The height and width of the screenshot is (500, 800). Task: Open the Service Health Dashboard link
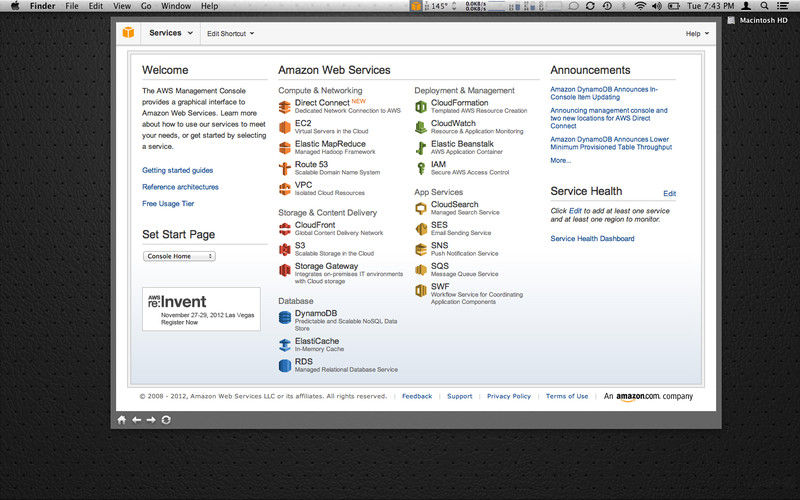pos(592,238)
